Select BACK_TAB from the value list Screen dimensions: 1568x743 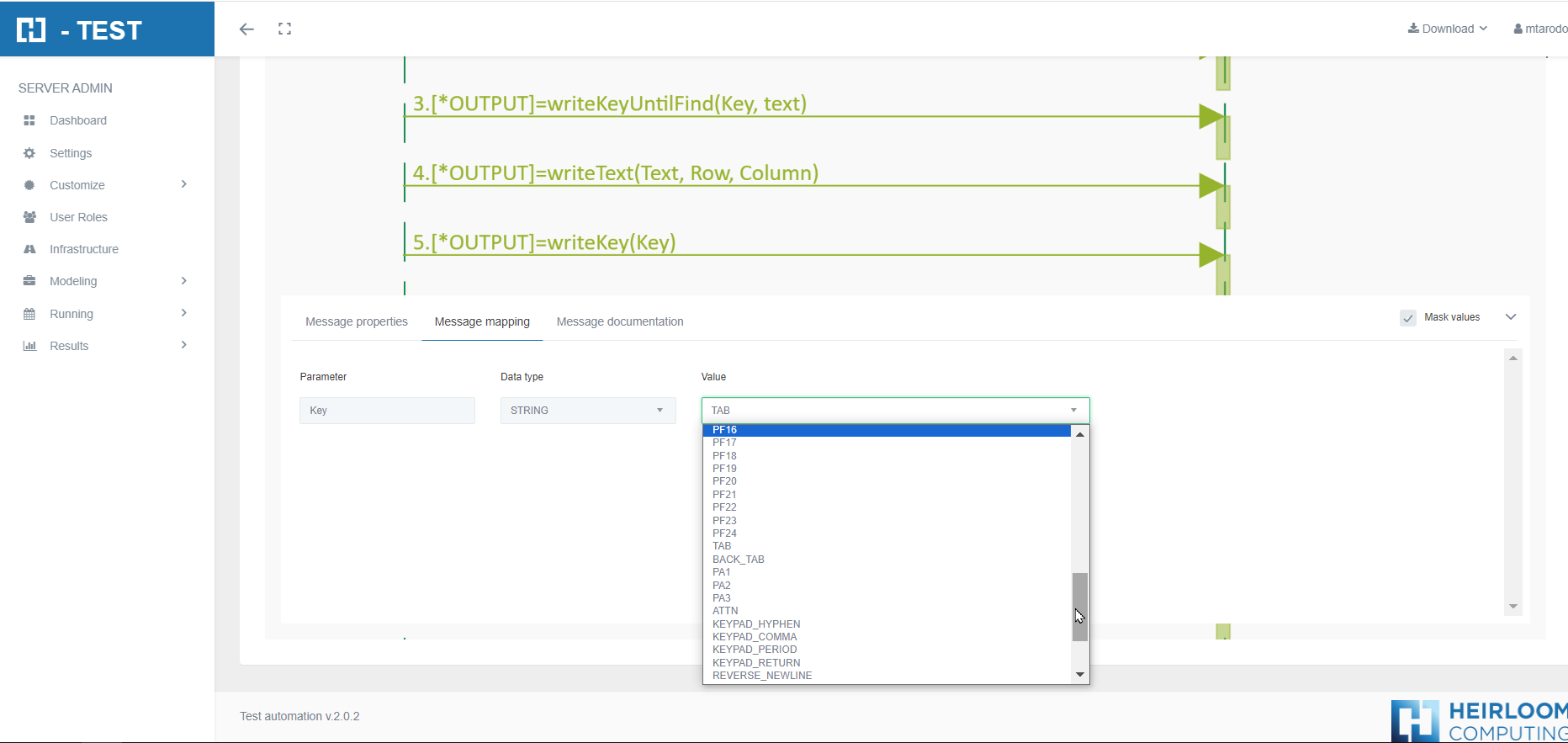[x=738, y=560]
